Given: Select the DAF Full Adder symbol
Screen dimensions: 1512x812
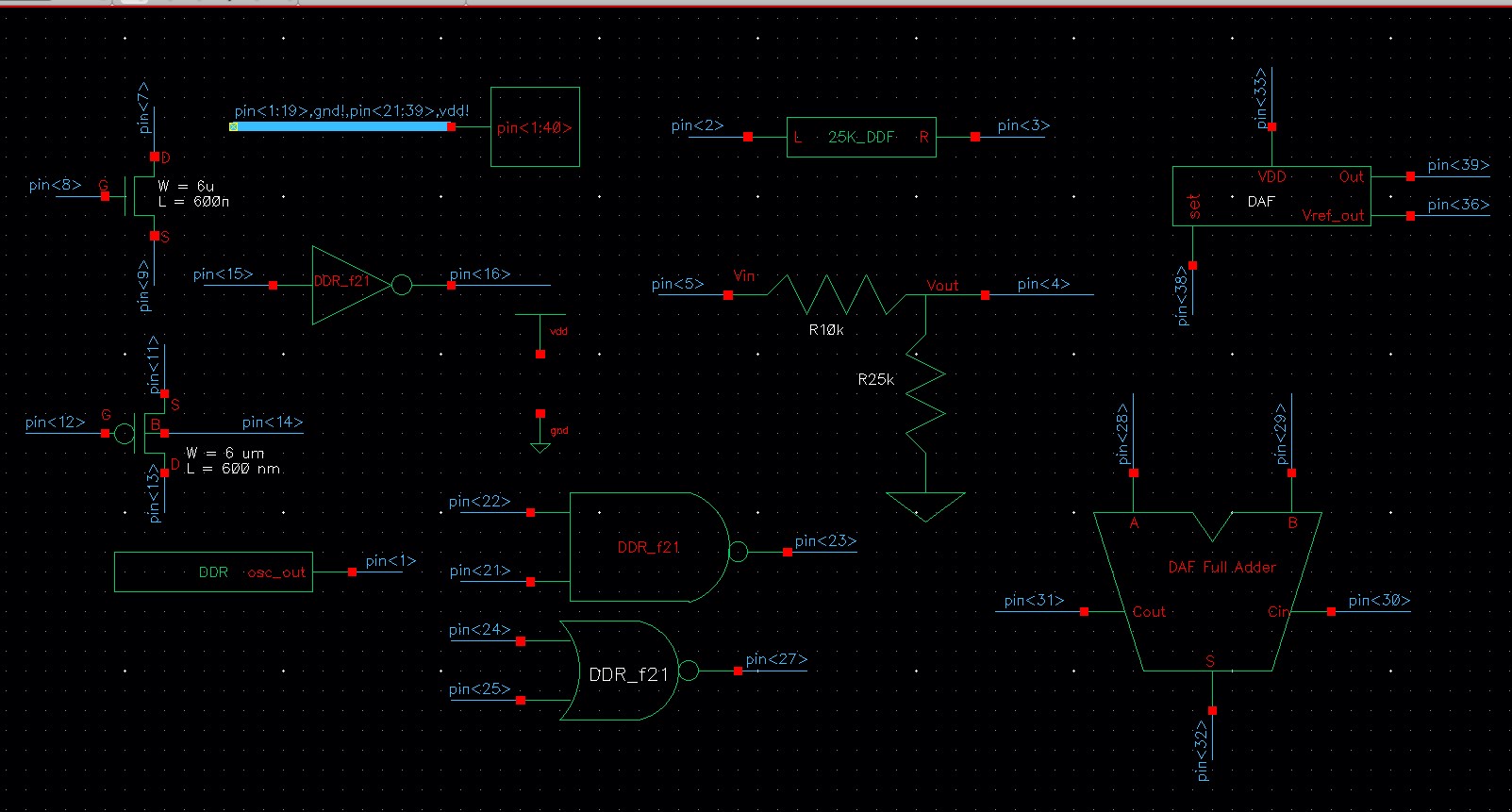Looking at the screenshot, I should [1207, 592].
